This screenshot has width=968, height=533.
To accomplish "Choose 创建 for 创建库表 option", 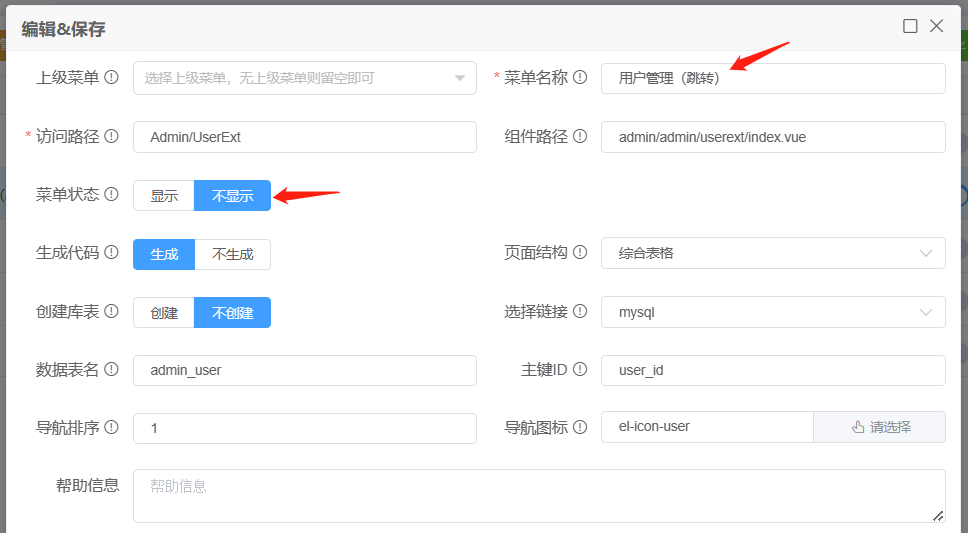I will (x=164, y=313).
